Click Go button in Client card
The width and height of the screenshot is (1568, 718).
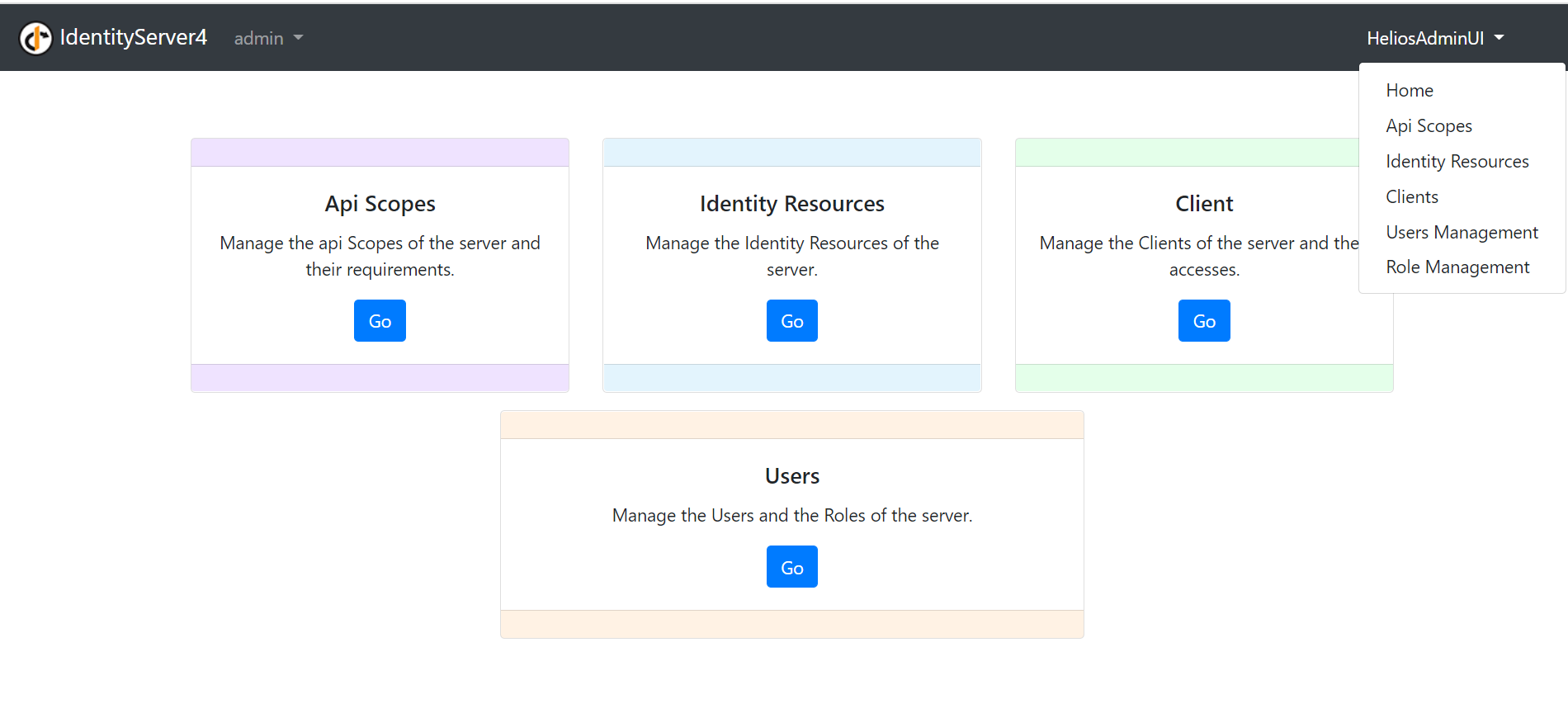pyautogui.click(x=1204, y=321)
